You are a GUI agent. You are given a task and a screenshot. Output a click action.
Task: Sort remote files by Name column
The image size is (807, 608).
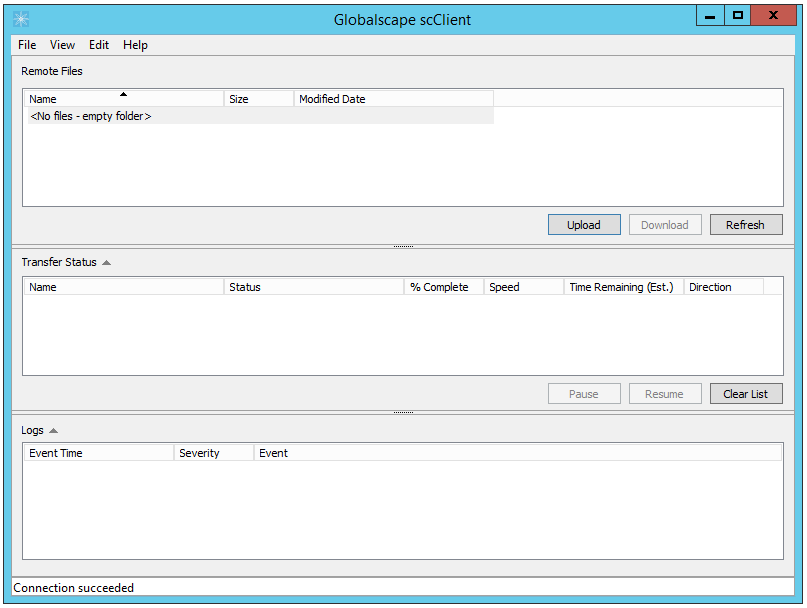(x=124, y=99)
